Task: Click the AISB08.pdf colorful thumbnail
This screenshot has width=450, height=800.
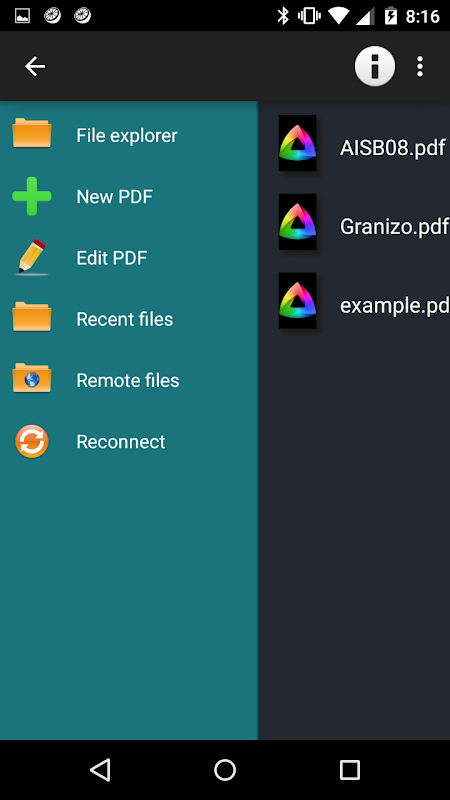Action: tap(297, 143)
